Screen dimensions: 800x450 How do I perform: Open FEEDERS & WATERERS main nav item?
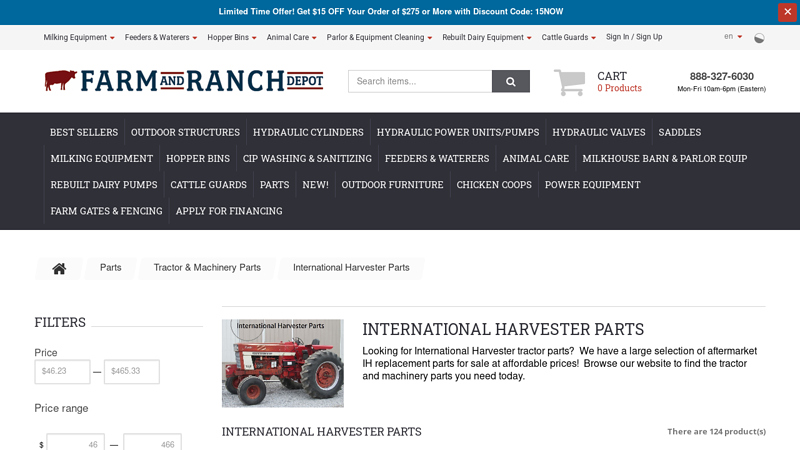pyautogui.click(x=437, y=159)
